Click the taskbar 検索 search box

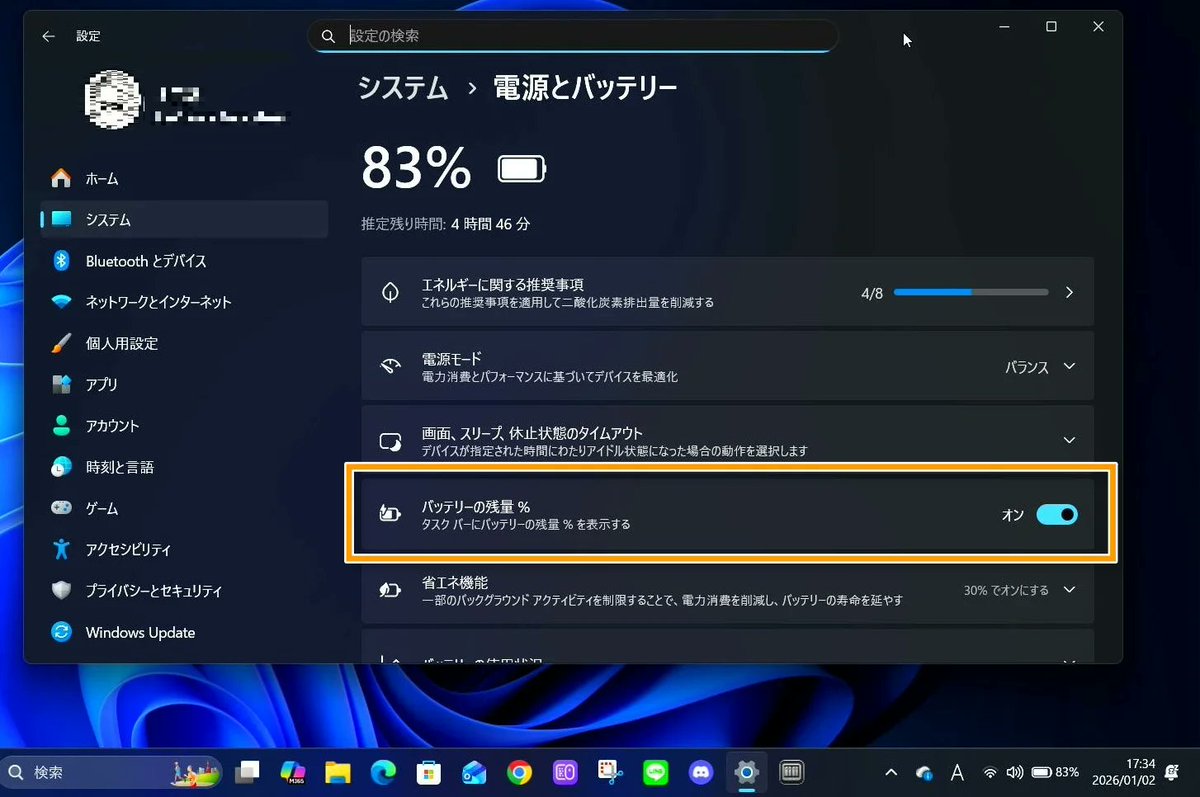[111, 772]
